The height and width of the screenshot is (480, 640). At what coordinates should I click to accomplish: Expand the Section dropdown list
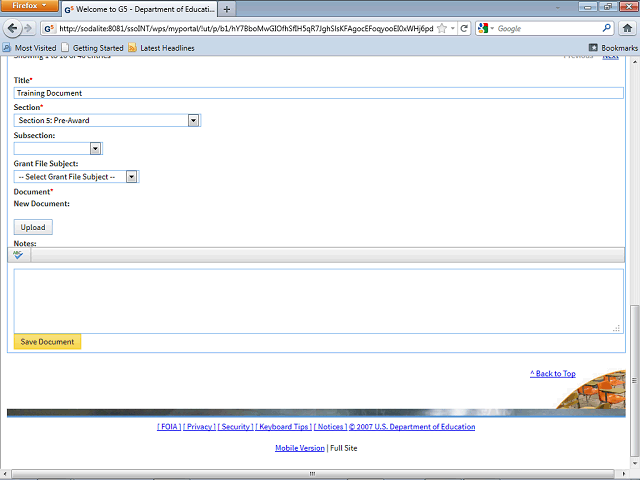point(193,120)
